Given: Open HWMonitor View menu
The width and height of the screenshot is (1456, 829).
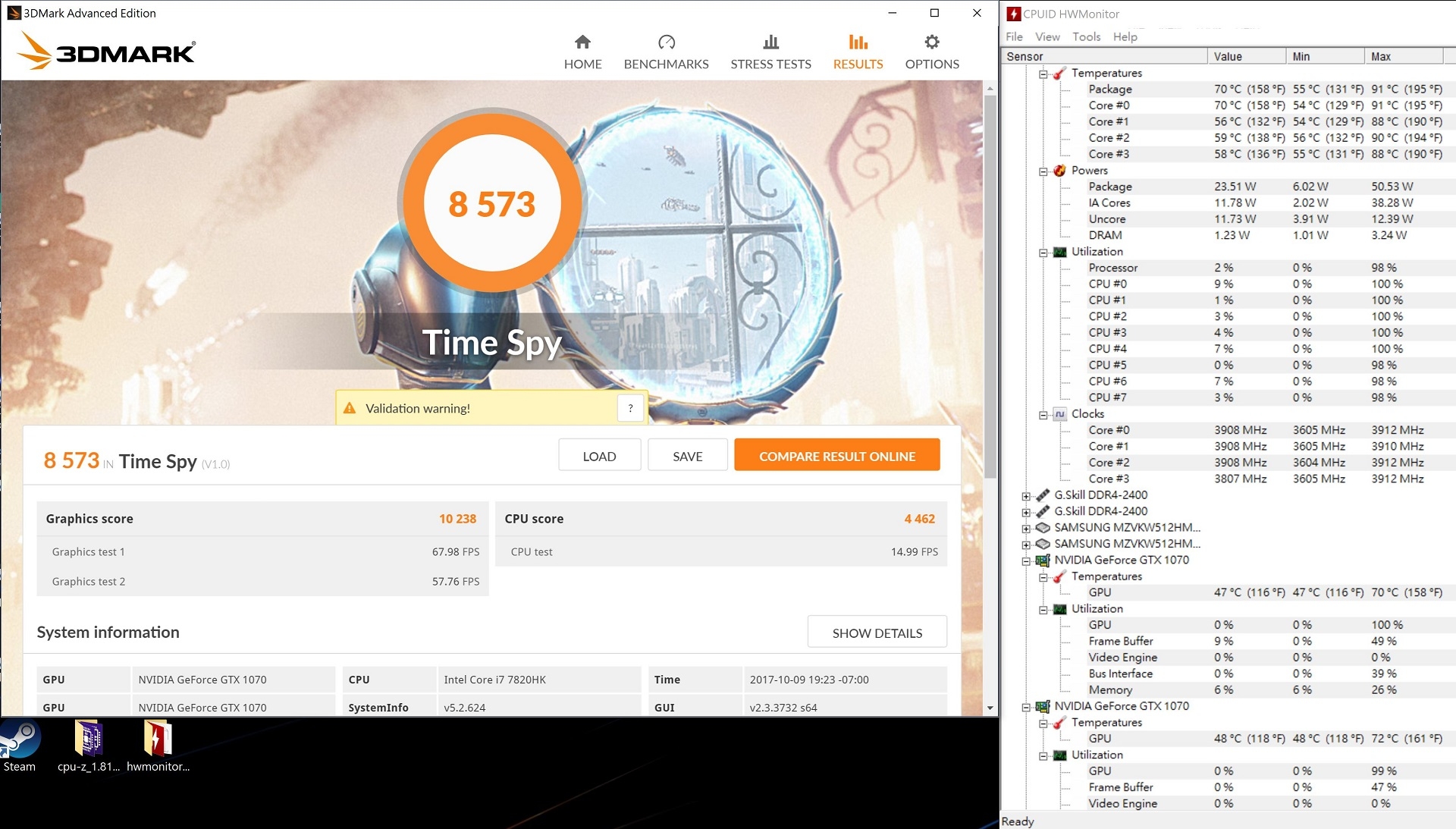Looking at the screenshot, I should (x=1047, y=36).
